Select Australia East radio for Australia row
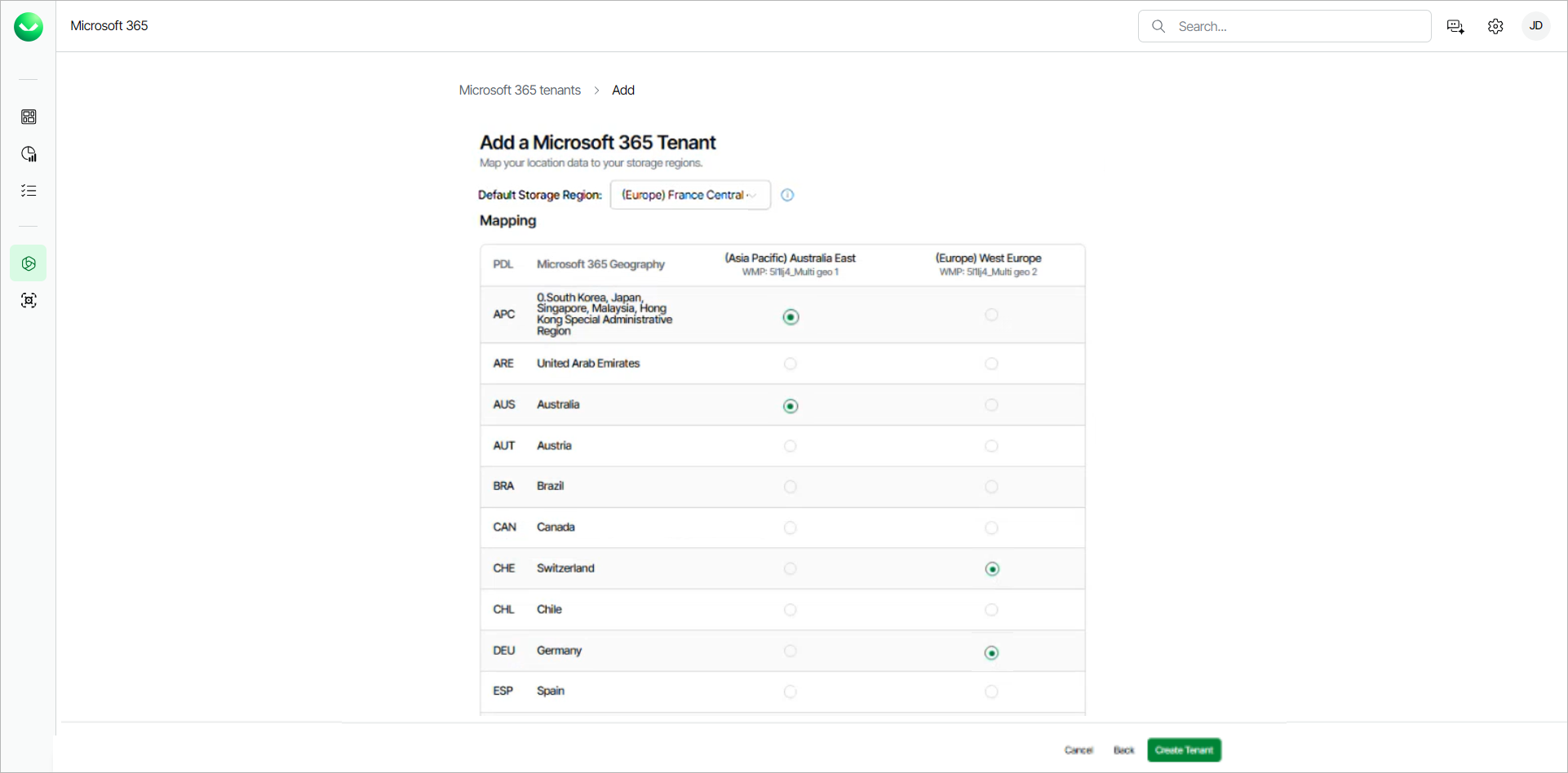The height and width of the screenshot is (773, 1568). pyautogui.click(x=791, y=406)
